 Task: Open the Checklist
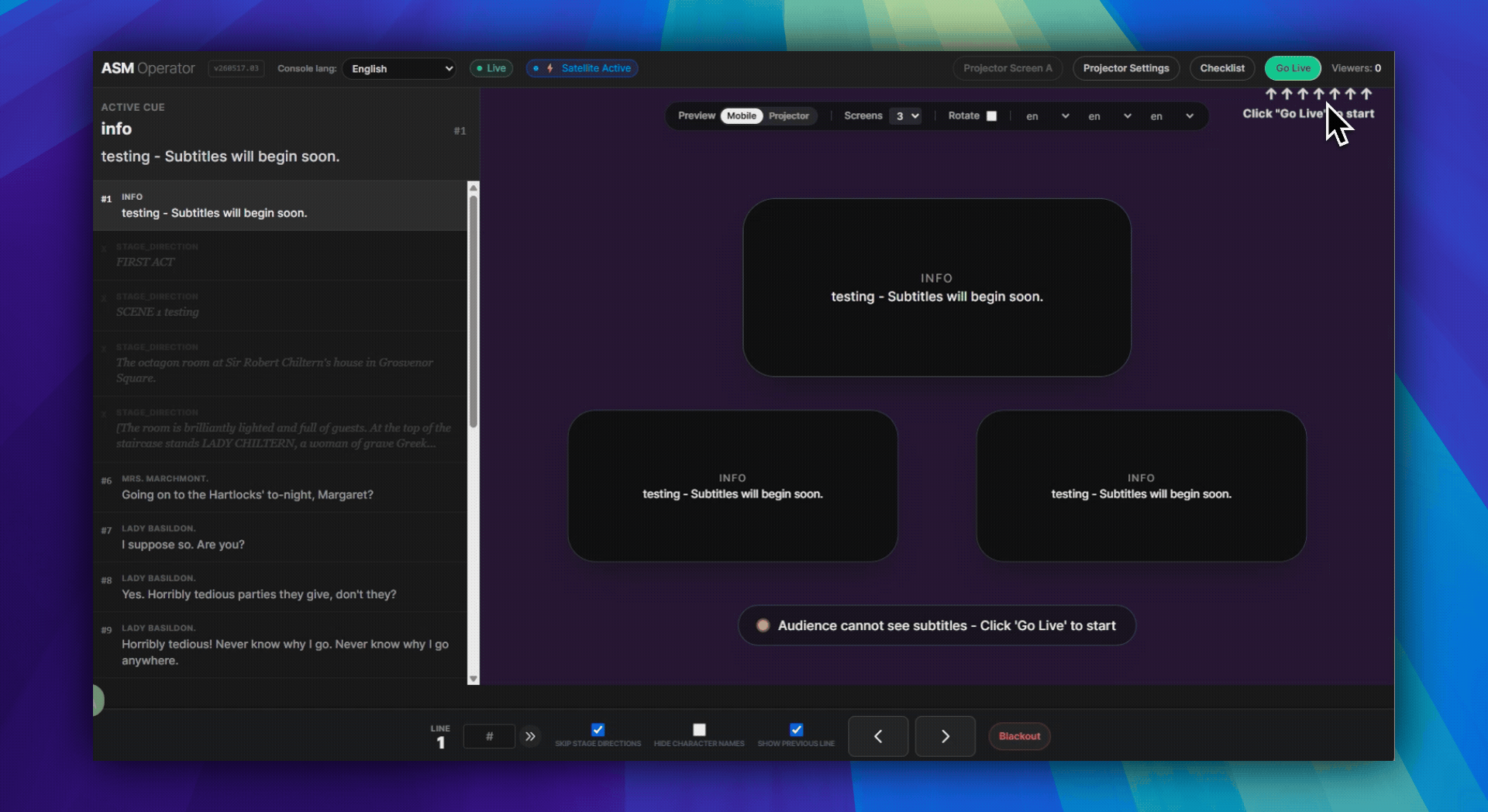pyautogui.click(x=1222, y=68)
